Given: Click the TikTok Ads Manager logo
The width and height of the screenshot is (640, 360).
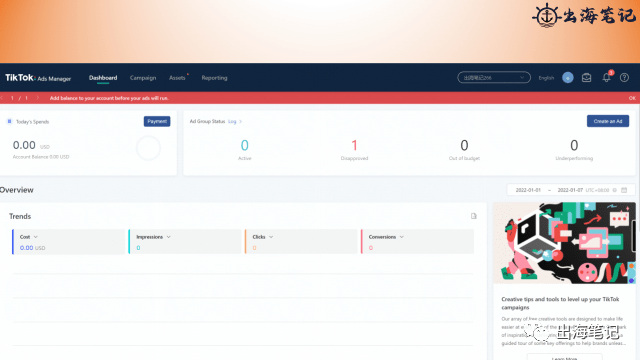Looking at the screenshot, I should tap(38, 78).
